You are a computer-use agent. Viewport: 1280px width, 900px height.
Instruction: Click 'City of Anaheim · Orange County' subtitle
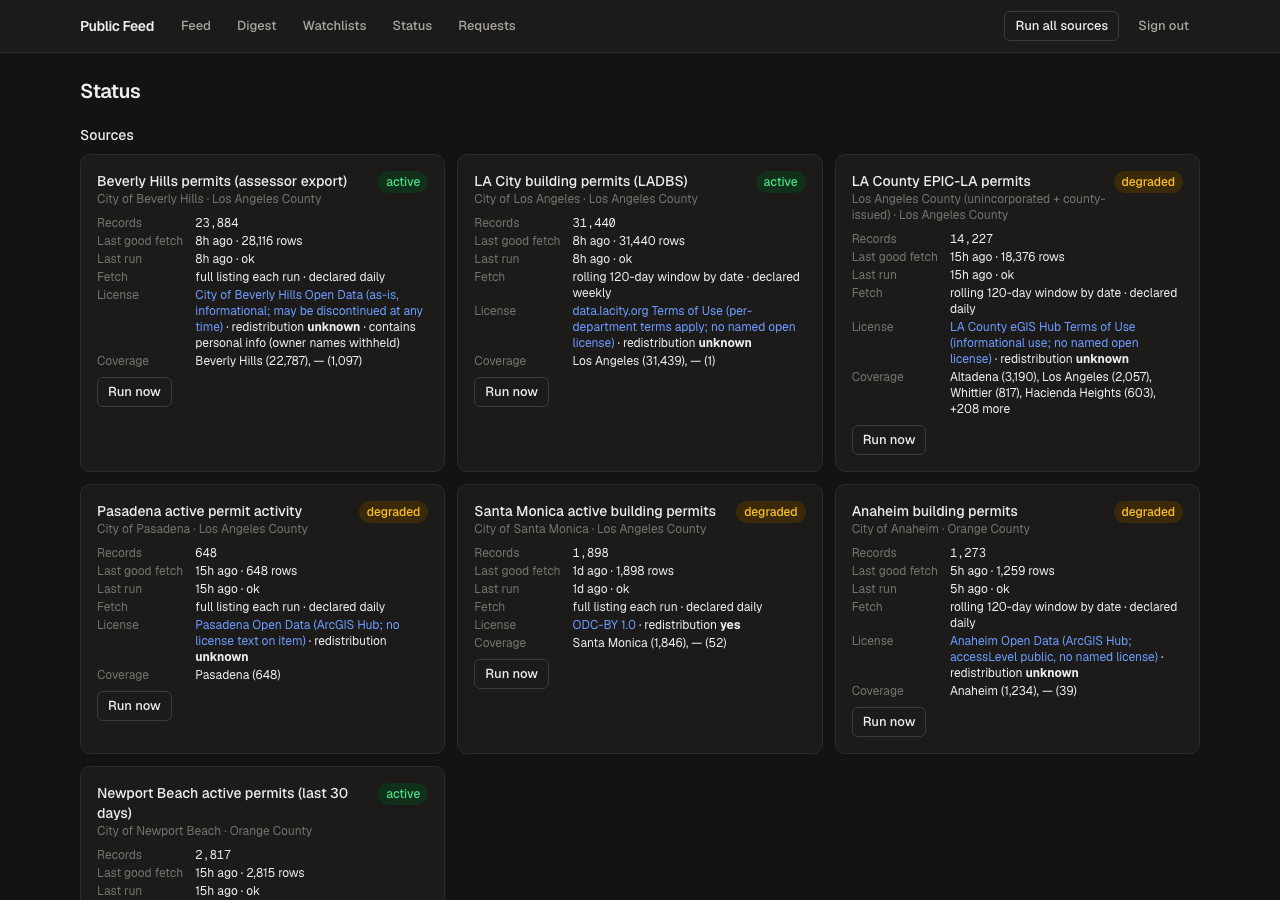pos(940,529)
